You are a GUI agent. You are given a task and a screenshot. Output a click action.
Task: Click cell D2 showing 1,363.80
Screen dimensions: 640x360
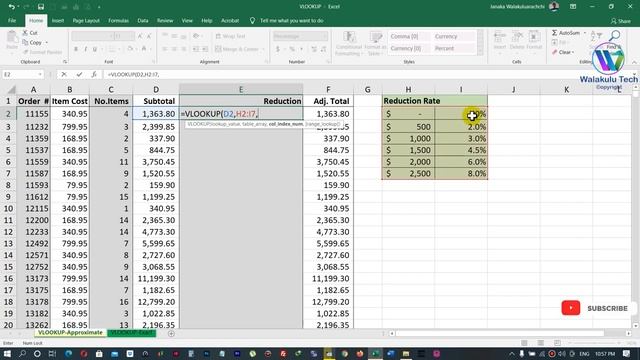(x=156, y=114)
